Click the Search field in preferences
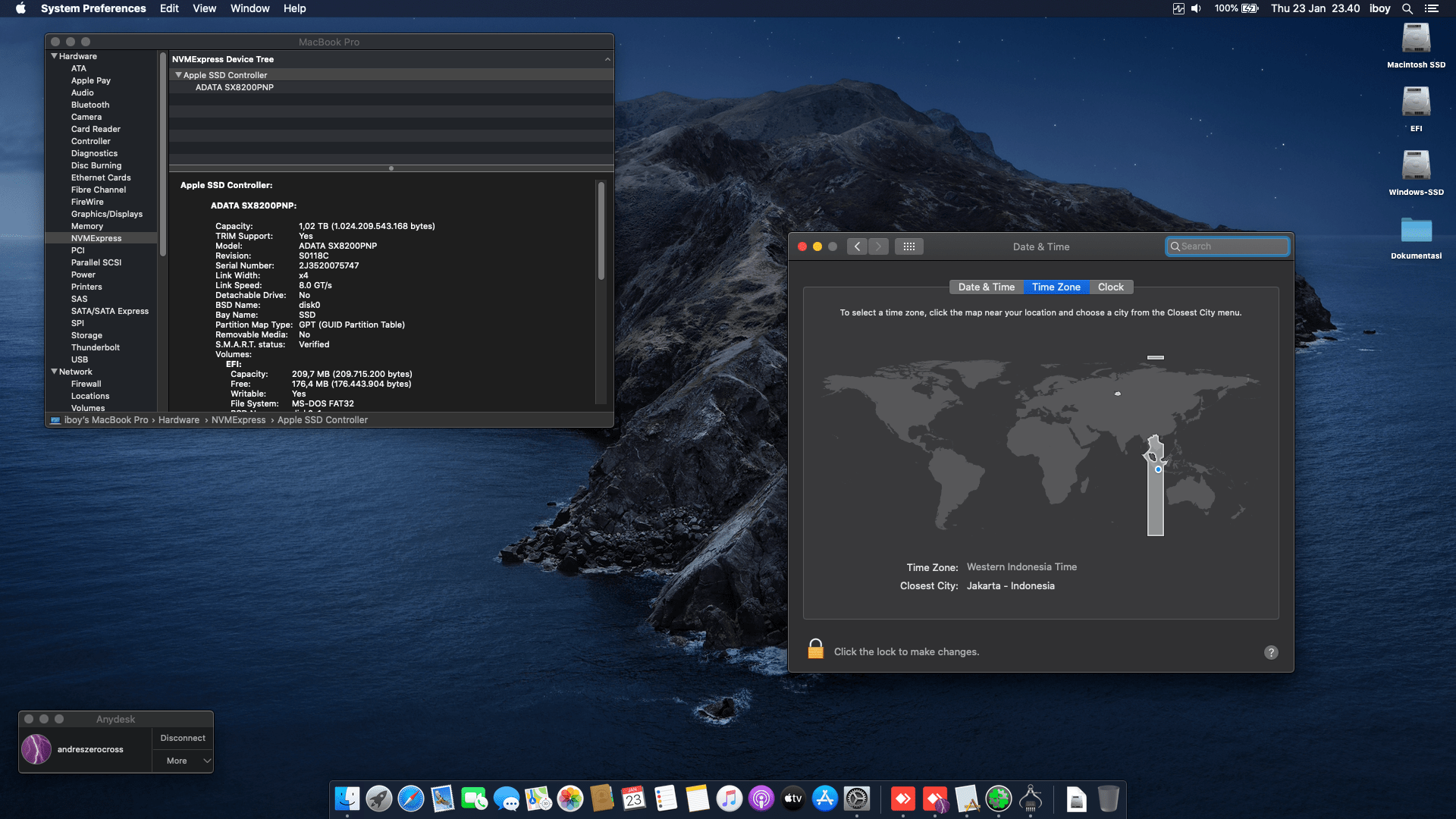This screenshot has height=819, width=1456. 1227,246
